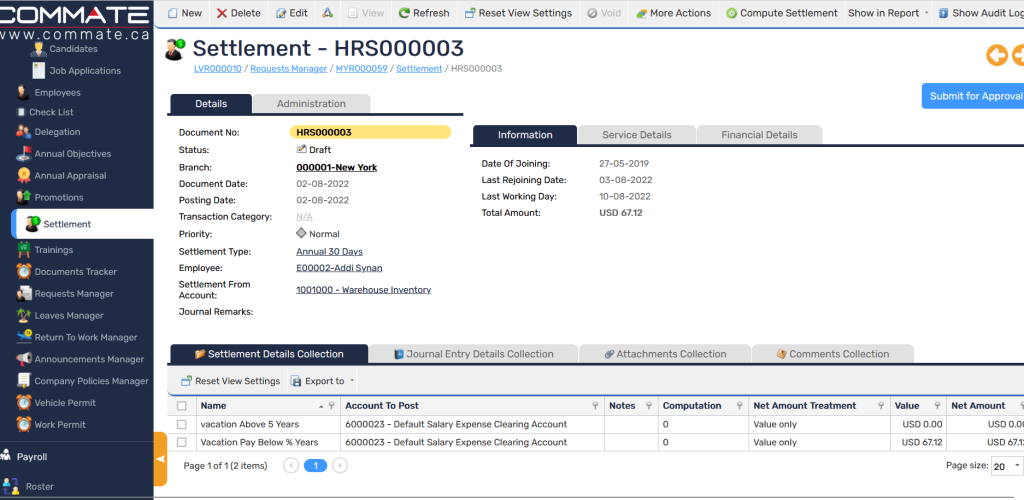Screen dimensions: 1024x500
Task: Check the 'vacation Above 5 Years' row checkbox
Action: (x=181, y=425)
